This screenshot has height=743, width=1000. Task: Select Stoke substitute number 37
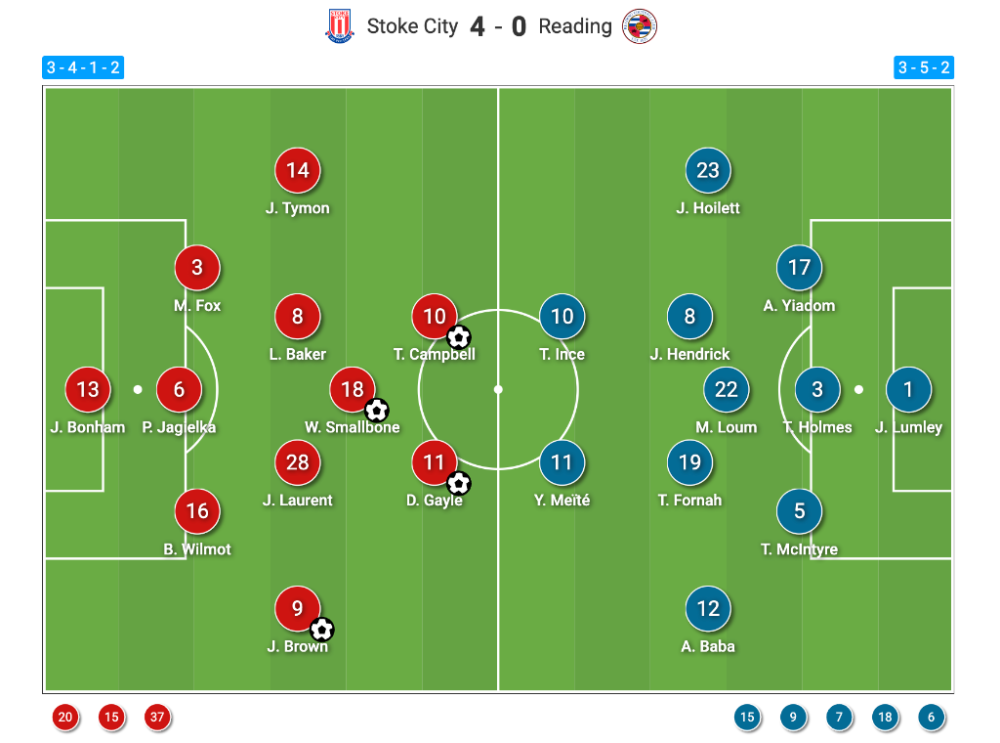(157, 716)
